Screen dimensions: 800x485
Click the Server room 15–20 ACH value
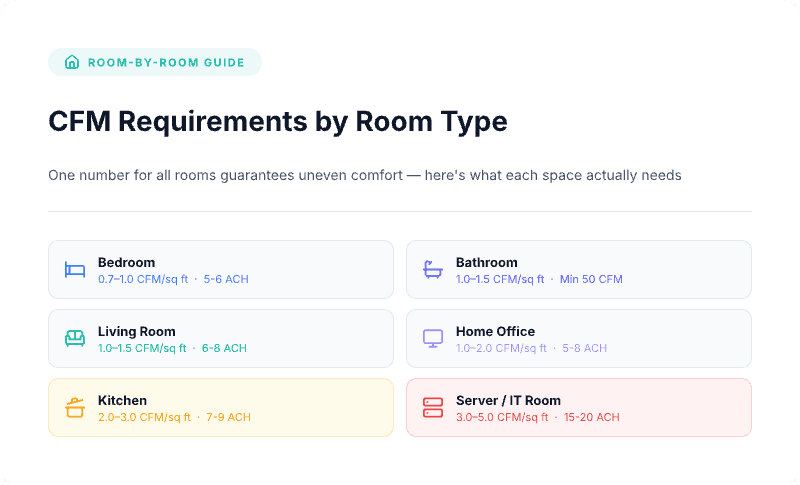click(592, 417)
